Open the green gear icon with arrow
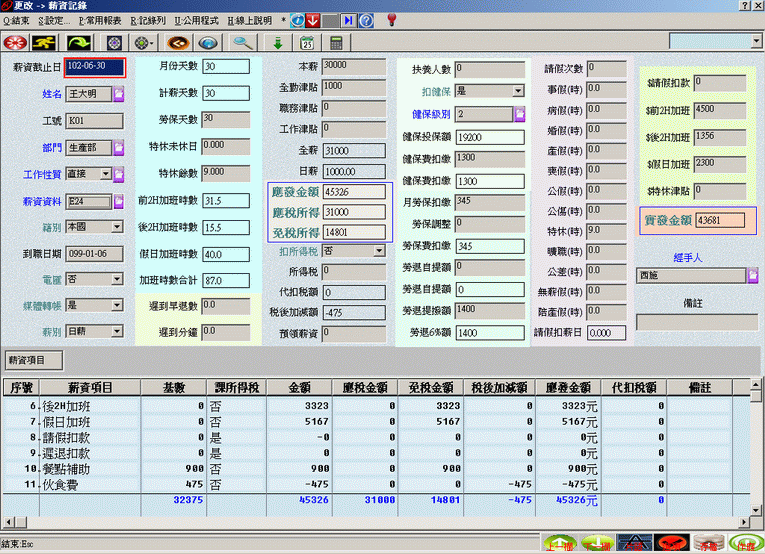 point(143,43)
